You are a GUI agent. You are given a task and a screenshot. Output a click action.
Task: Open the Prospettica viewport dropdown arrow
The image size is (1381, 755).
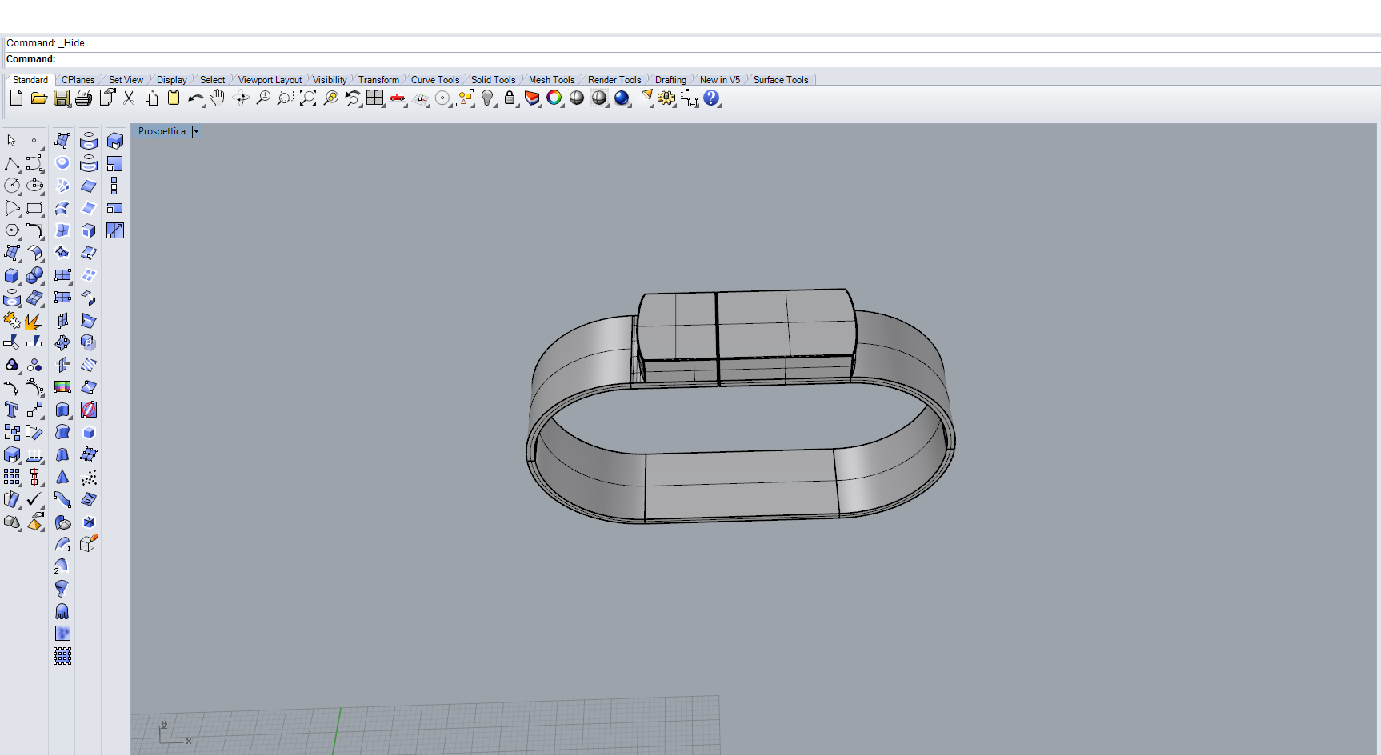click(x=196, y=131)
